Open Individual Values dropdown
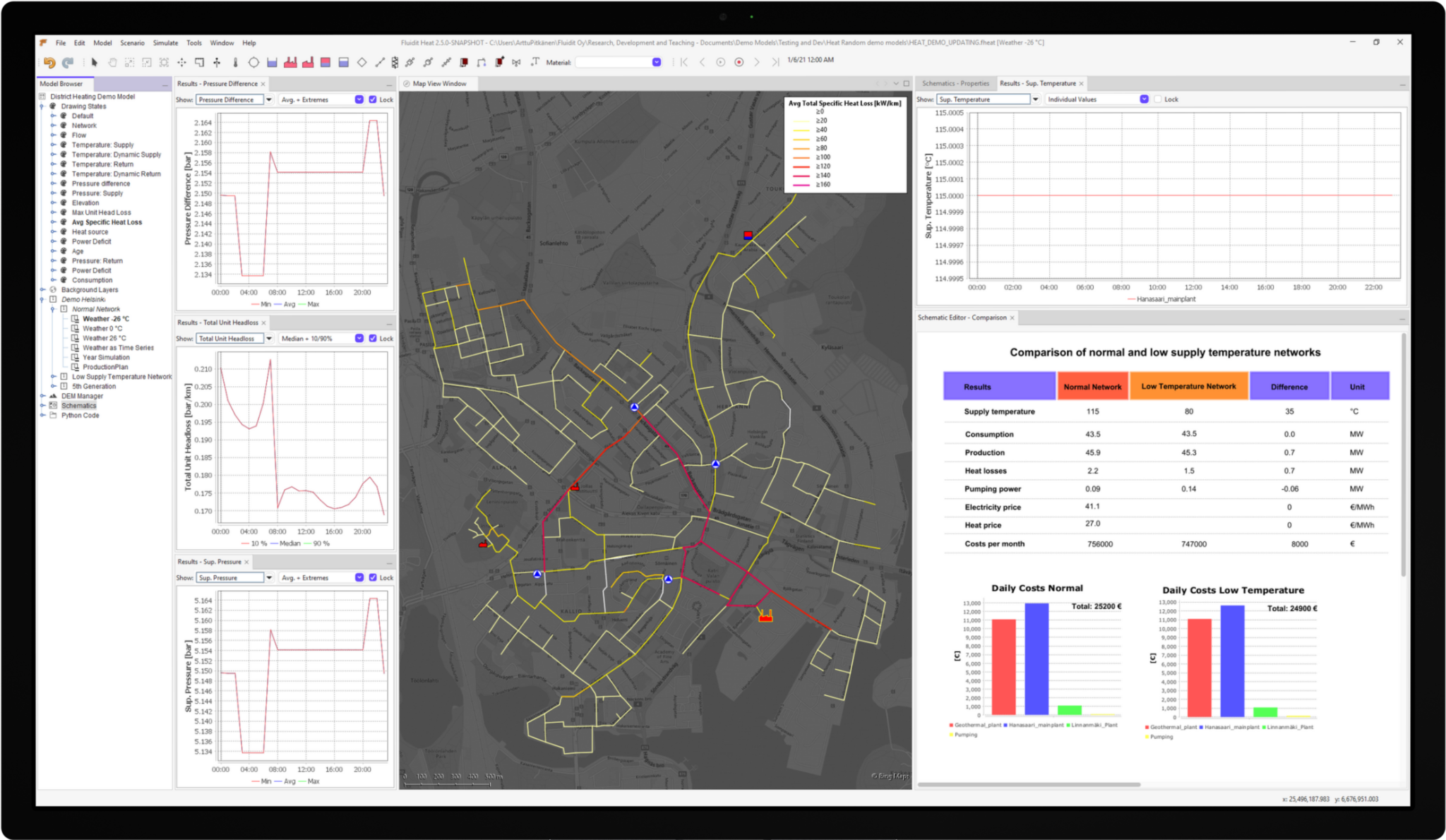1446x840 pixels. 1143,100
